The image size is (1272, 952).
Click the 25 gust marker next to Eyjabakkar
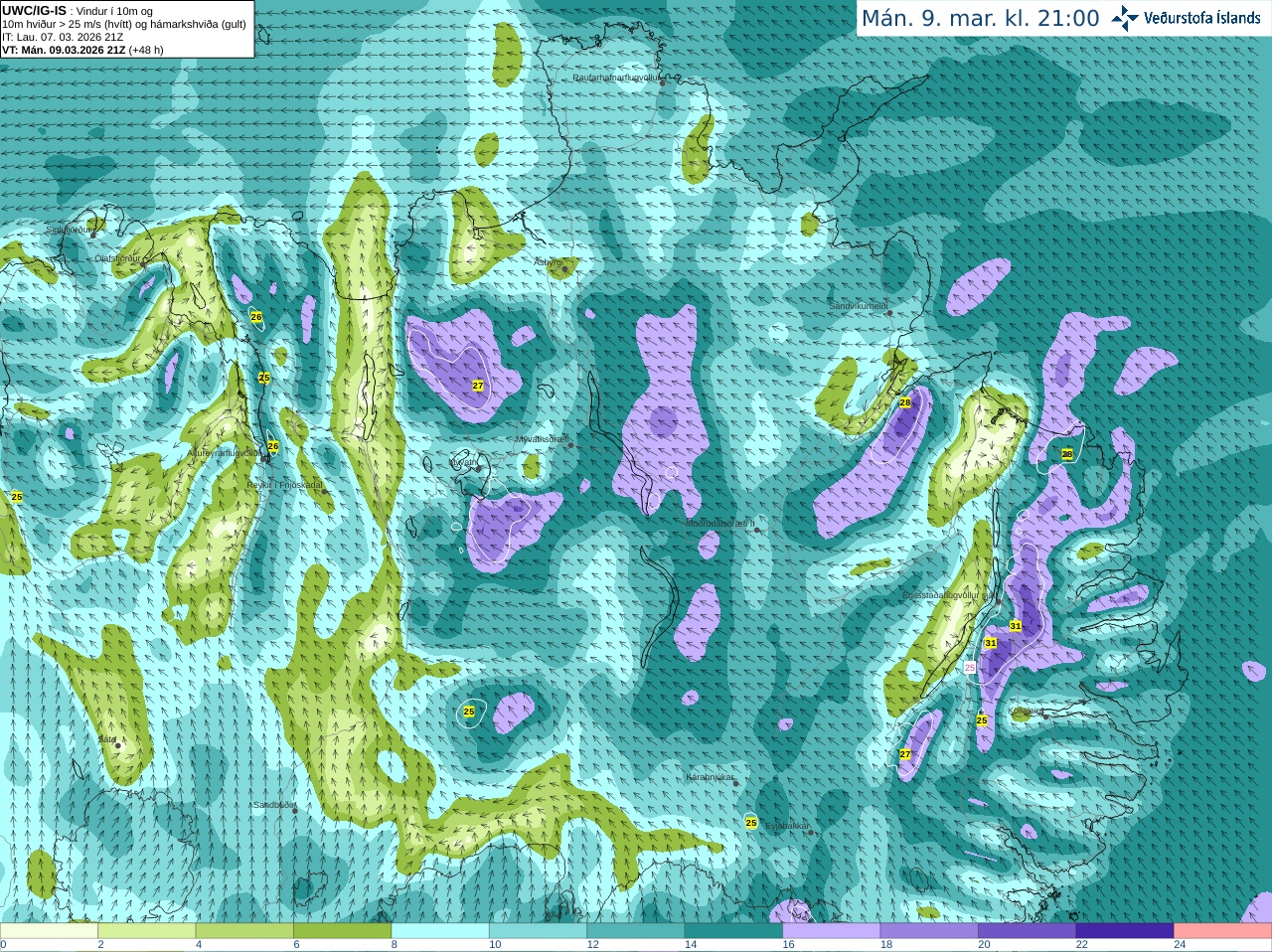pyautogui.click(x=751, y=823)
